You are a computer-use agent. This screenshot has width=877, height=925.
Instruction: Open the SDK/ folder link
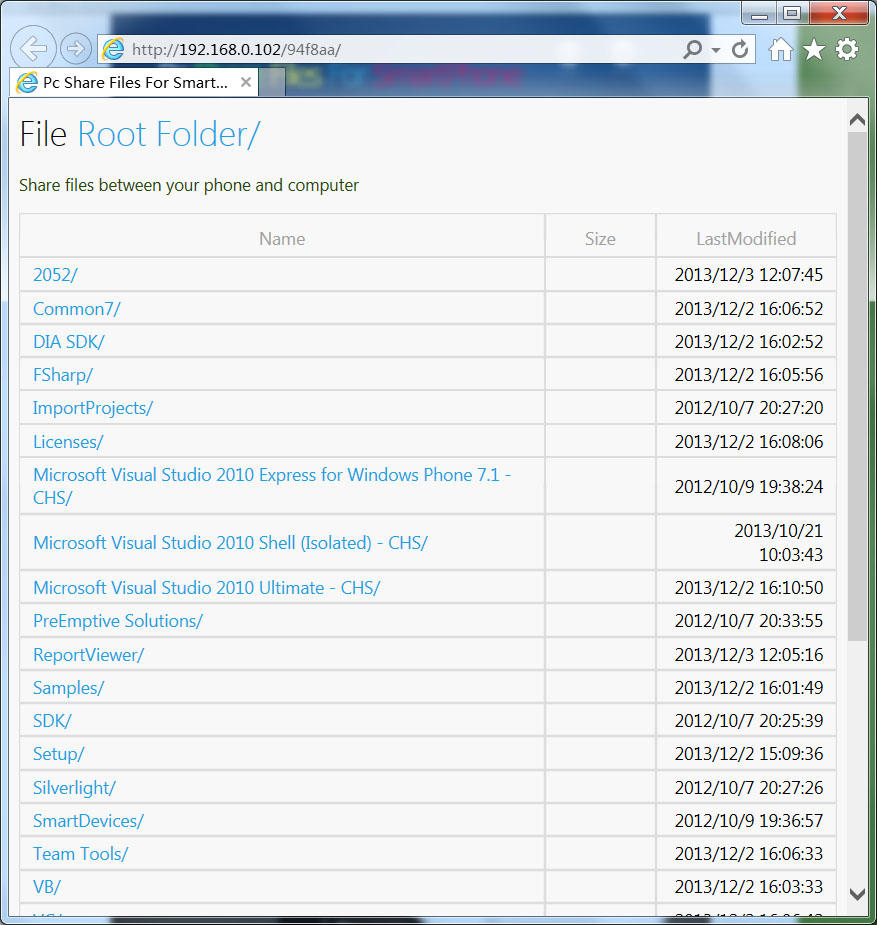(52, 721)
